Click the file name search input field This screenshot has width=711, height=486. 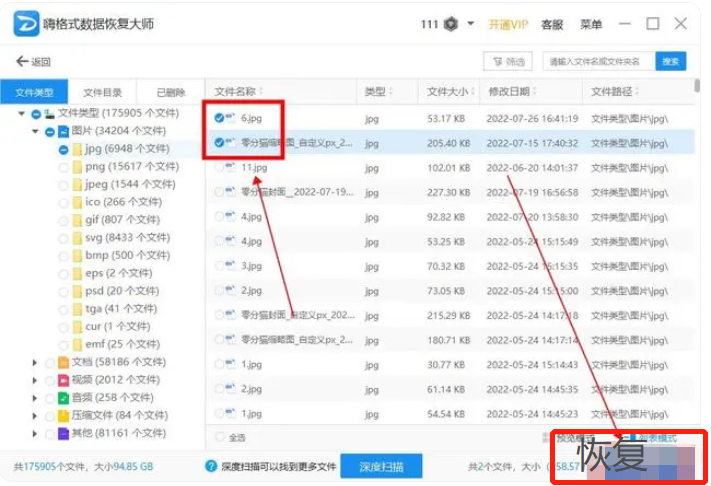598,62
